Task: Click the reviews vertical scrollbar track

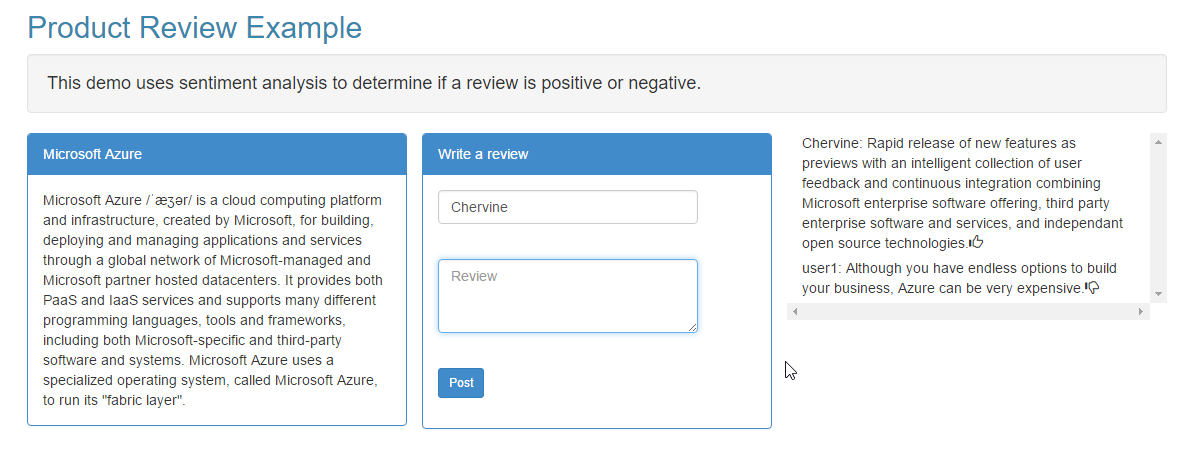Action: coord(1158,218)
